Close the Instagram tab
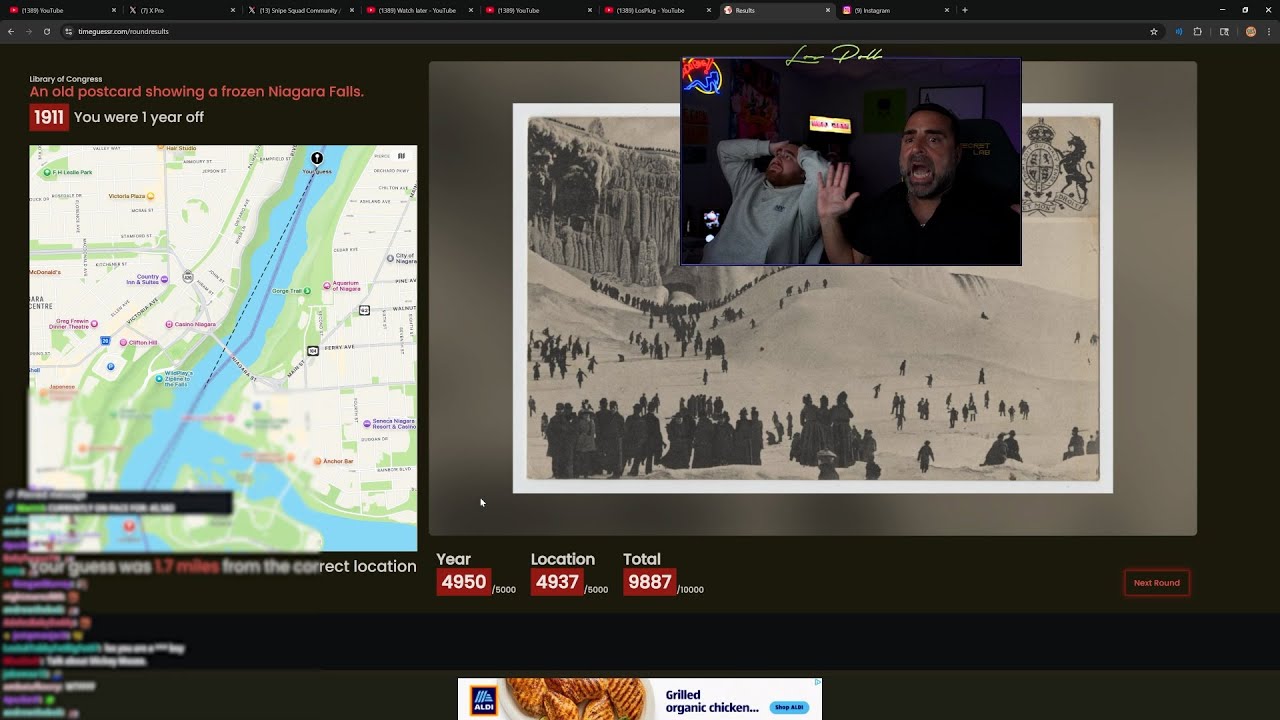Viewport: 1280px width, 720px height. tap(947, 10)
